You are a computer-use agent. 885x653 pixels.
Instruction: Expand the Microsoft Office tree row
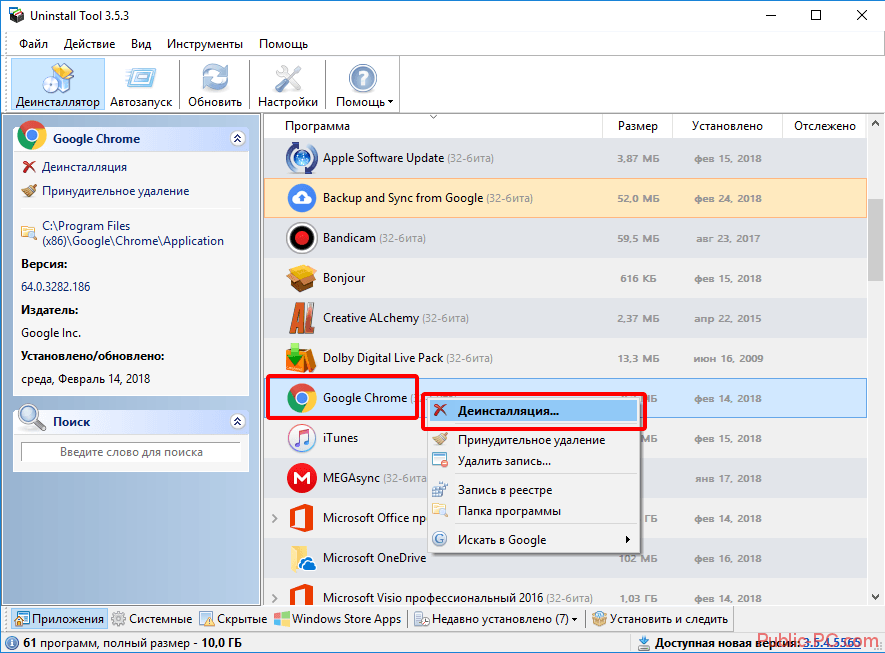275,518
